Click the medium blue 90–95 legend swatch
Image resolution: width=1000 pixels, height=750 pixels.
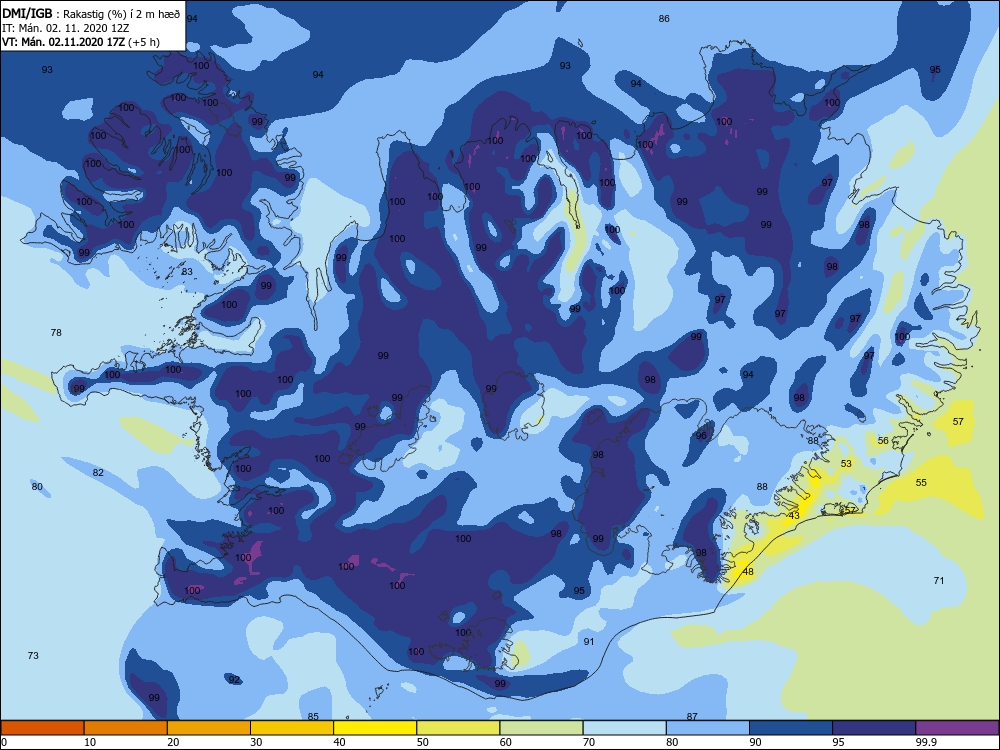point(791,728)
